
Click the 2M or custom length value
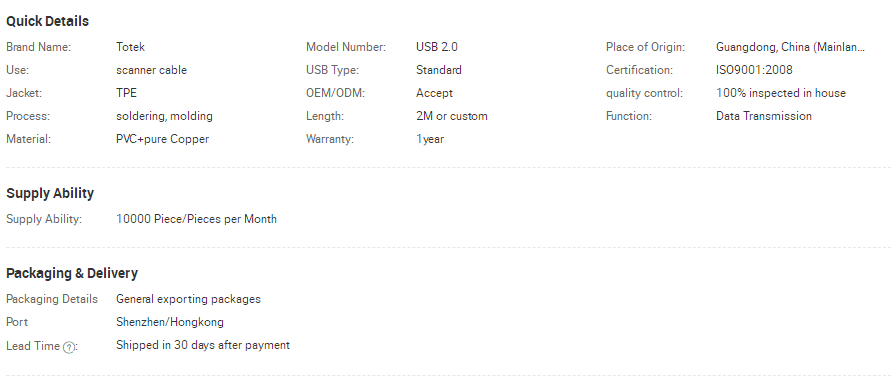point(452,116)
